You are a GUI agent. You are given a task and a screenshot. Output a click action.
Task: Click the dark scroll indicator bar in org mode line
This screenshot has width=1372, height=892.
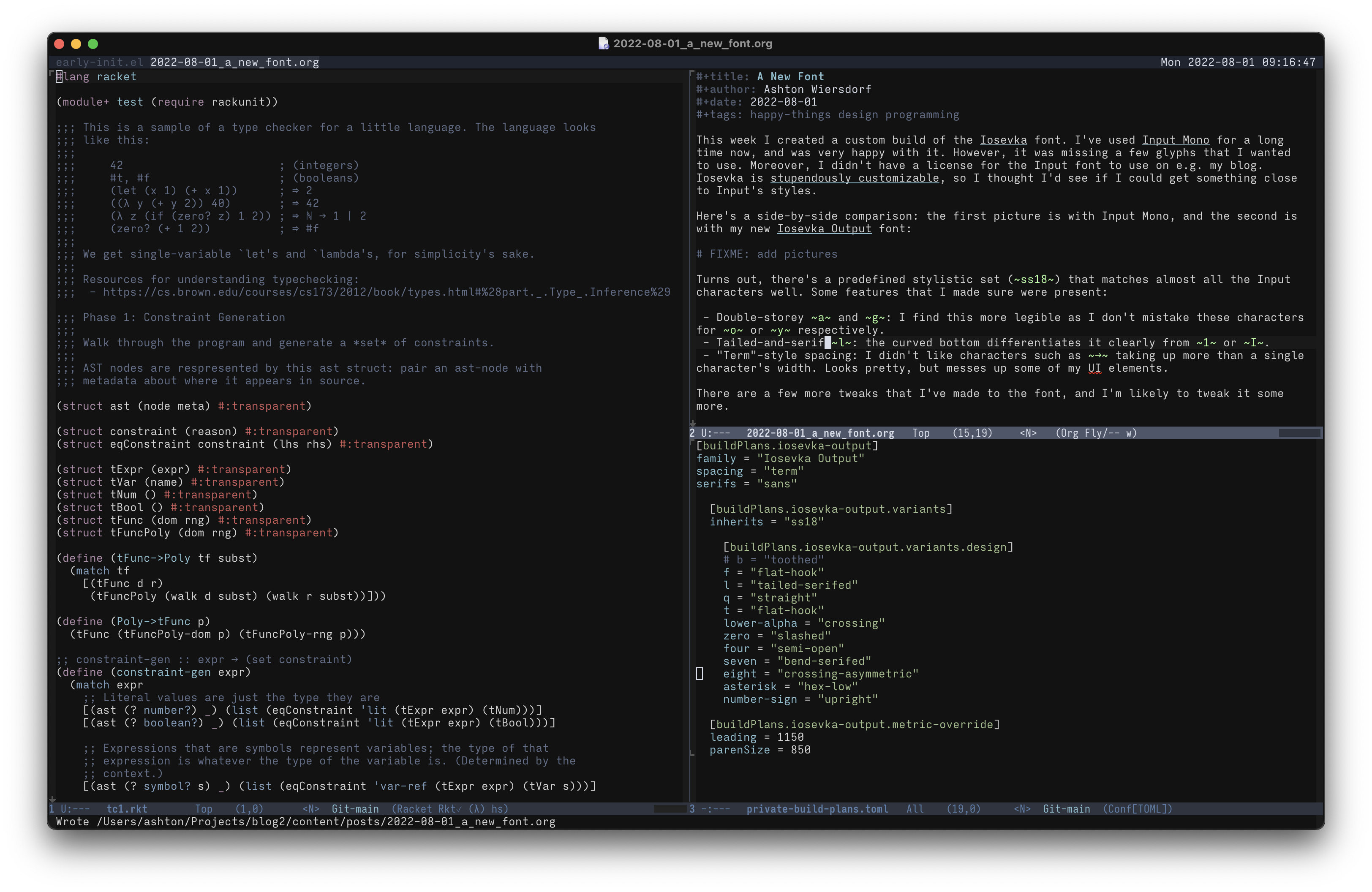click(1299, 433)
